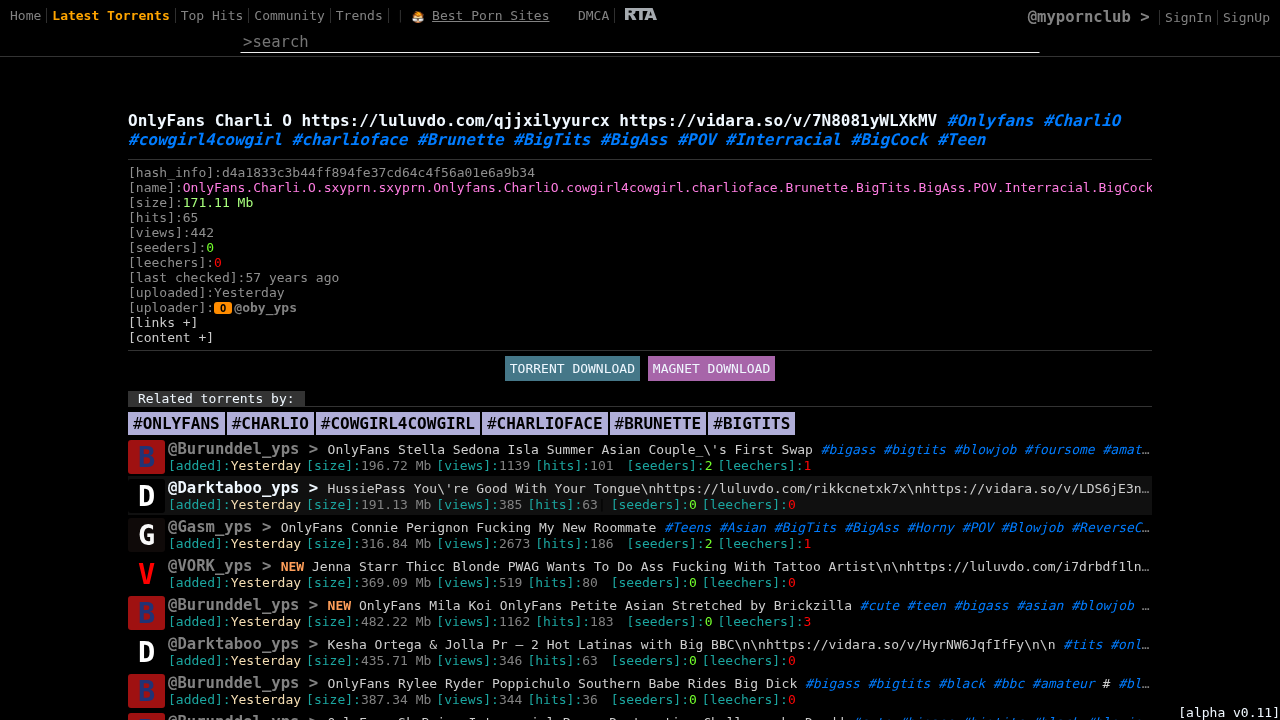
Task: Open the Rylee Ryder torrent title
Action: coord(562,684)
